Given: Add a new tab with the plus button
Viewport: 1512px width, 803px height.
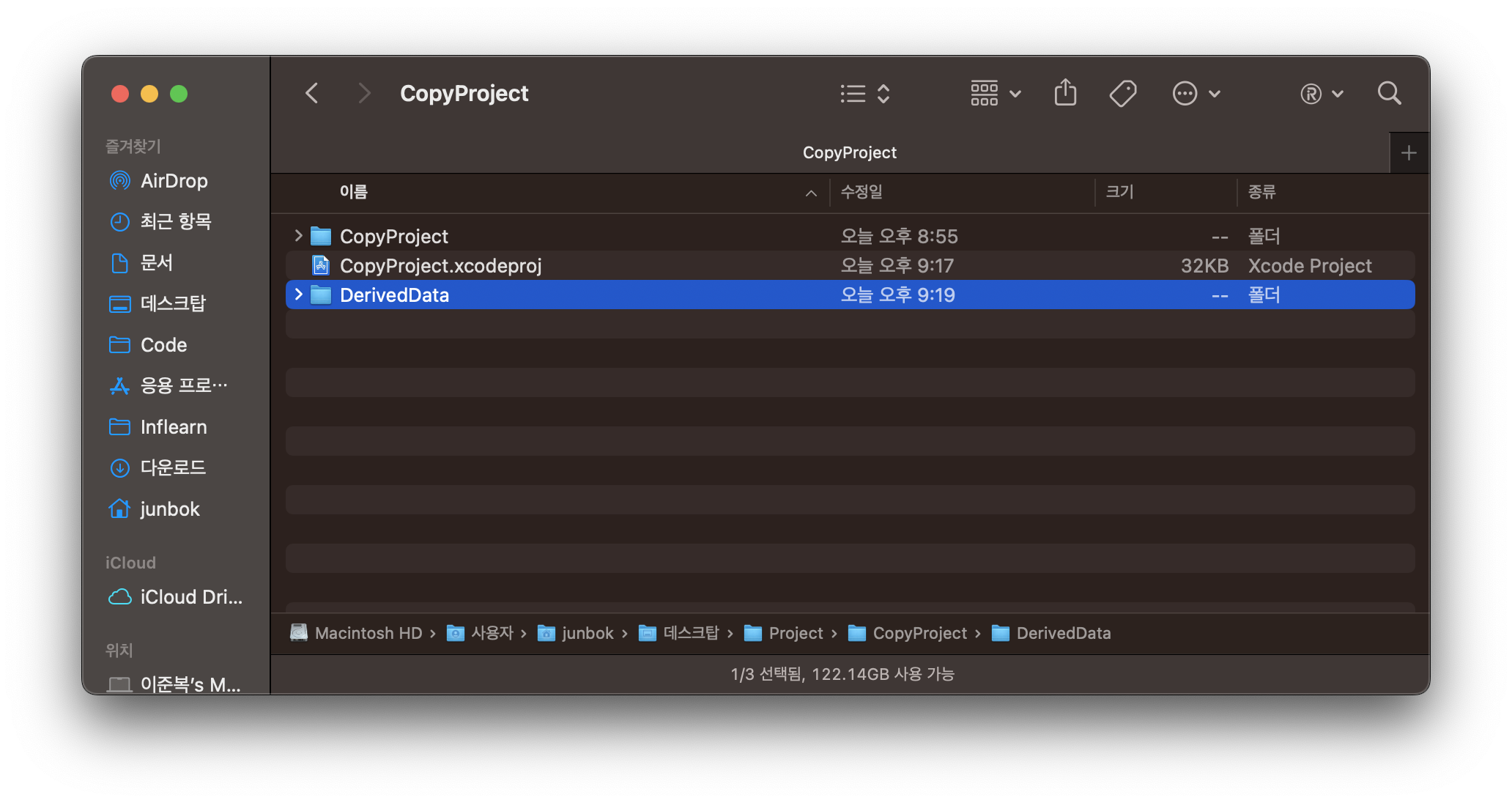Looking at the screenshot, I should pos(1408,152).
